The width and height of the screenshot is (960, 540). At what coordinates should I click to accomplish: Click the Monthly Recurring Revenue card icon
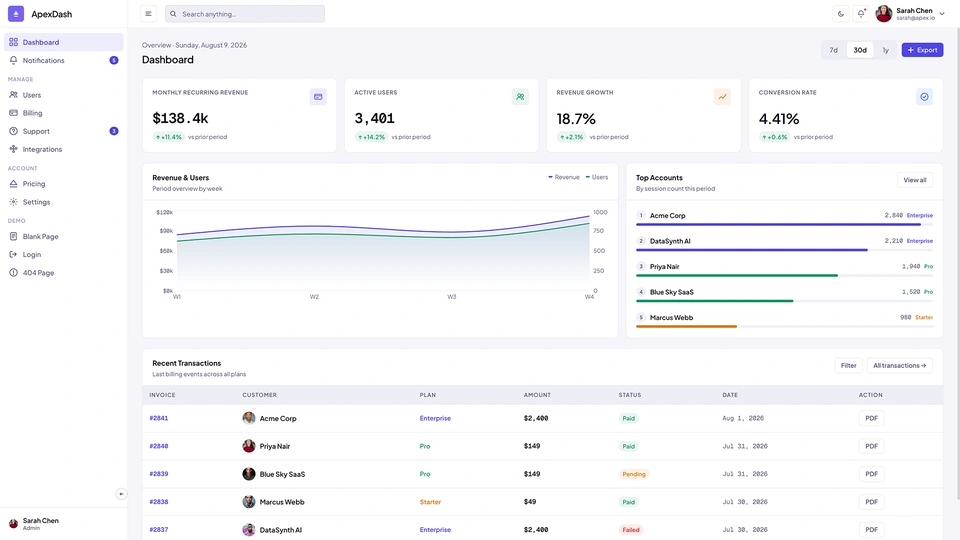click(x=318, y=97)
